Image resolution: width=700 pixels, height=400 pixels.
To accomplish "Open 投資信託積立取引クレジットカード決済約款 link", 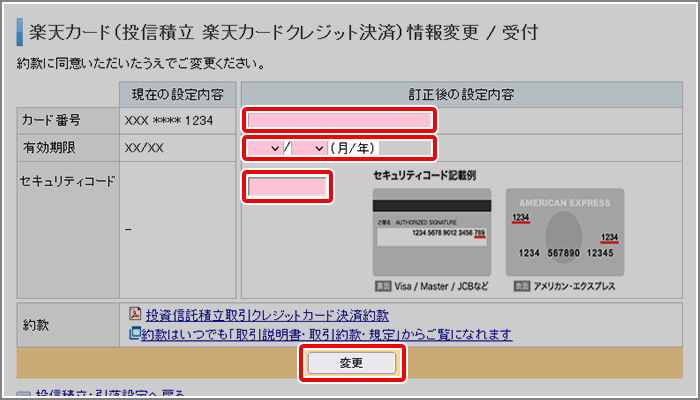I will tap(267, 316).
